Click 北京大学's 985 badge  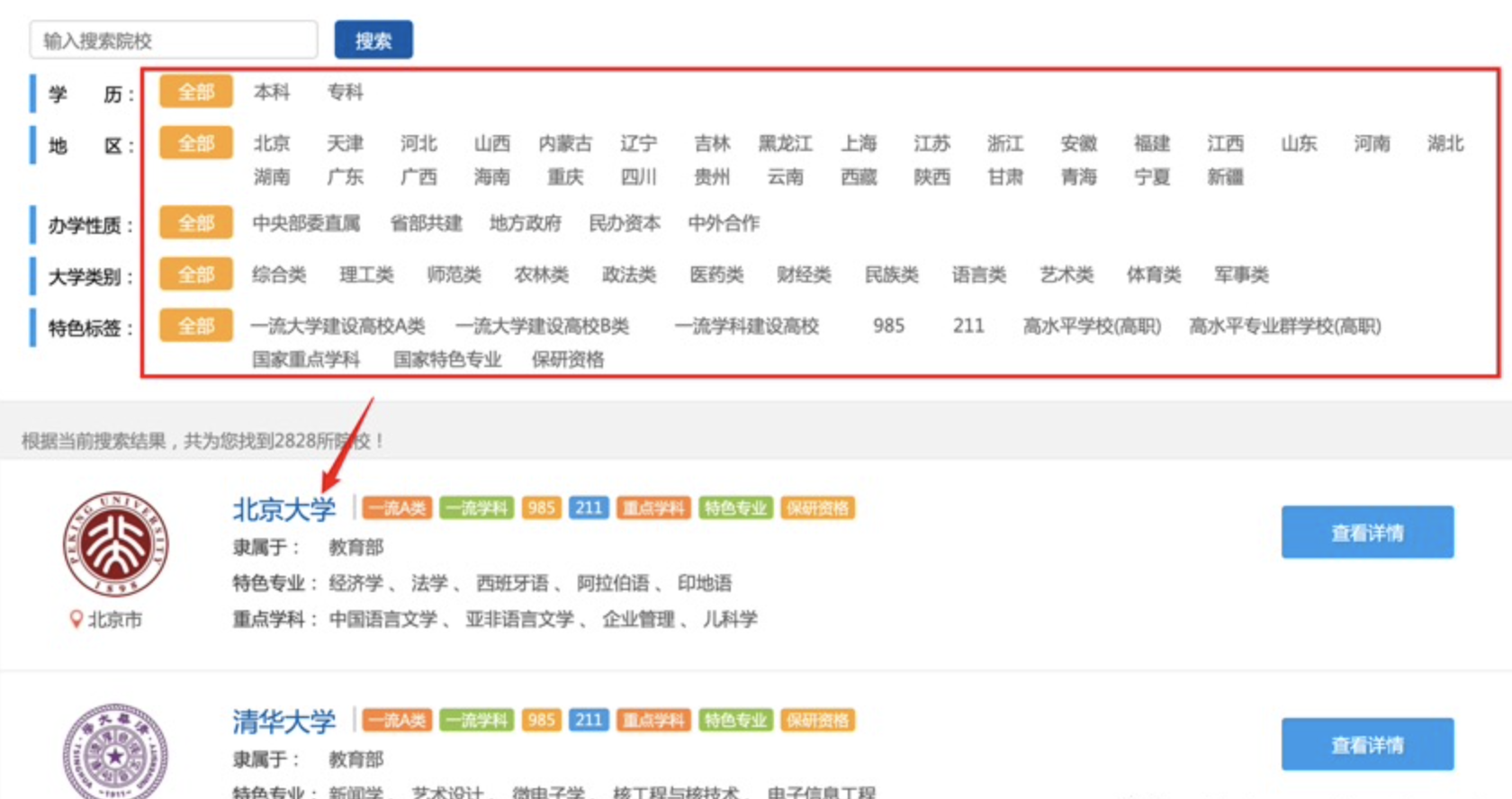tap(541, 508)
